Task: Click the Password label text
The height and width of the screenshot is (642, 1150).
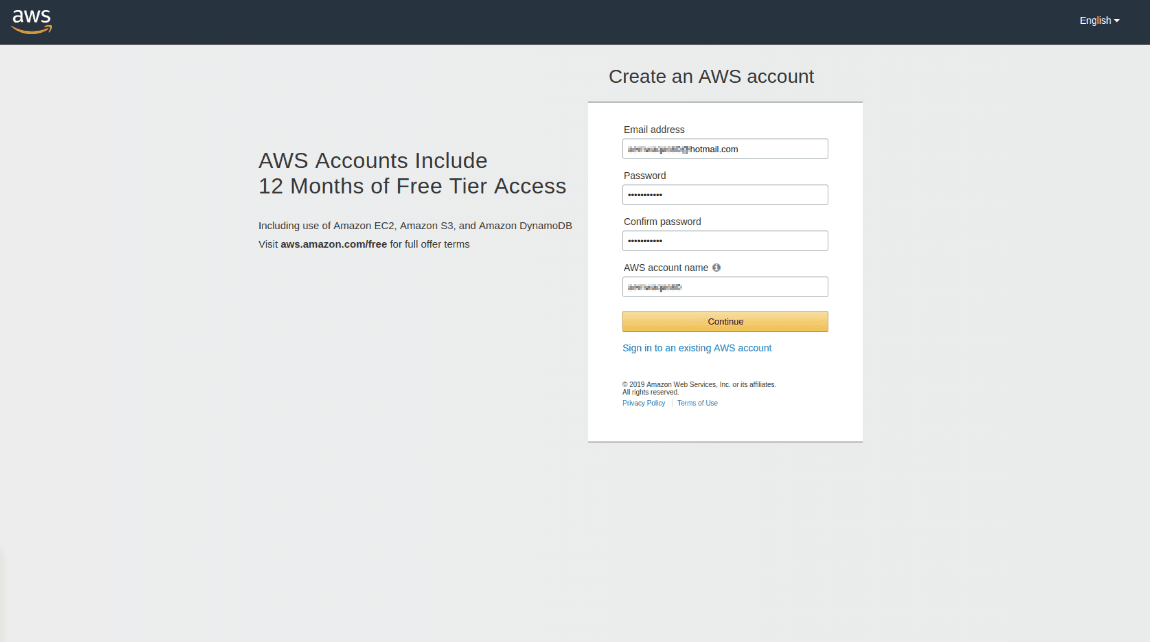Action: (644, 176)
